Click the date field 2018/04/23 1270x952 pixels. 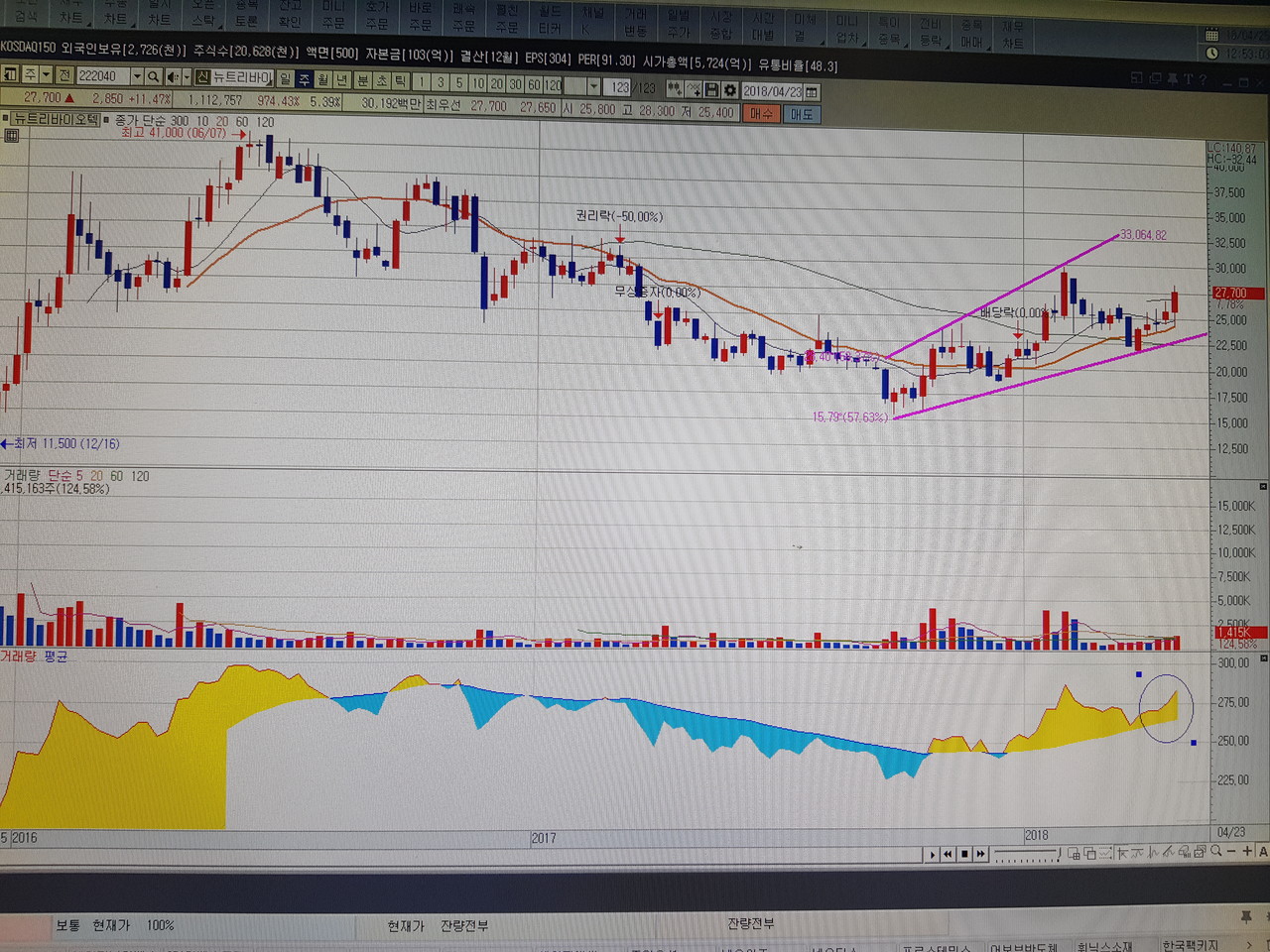coord(772,91)
